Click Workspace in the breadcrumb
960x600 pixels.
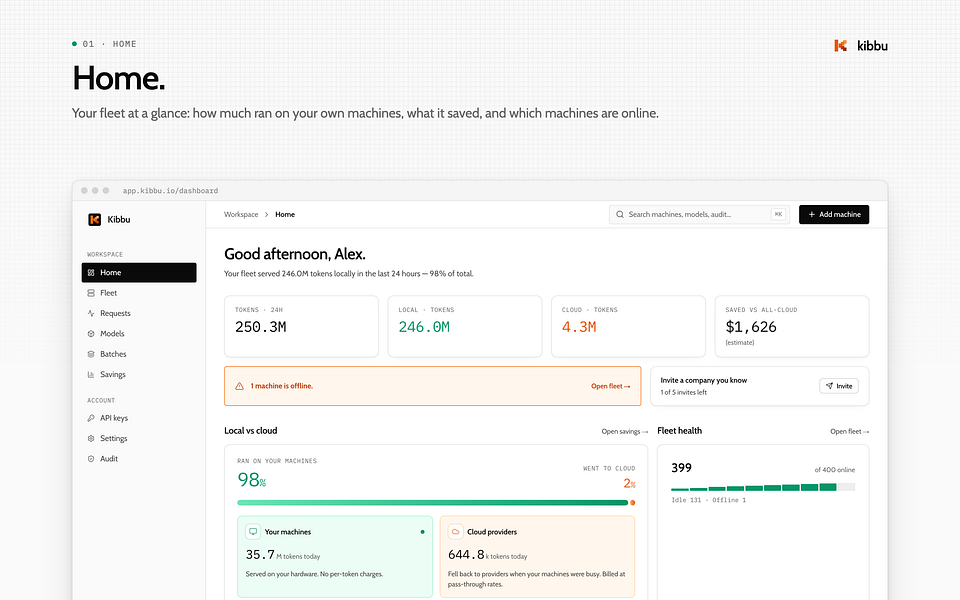(241, 214)
